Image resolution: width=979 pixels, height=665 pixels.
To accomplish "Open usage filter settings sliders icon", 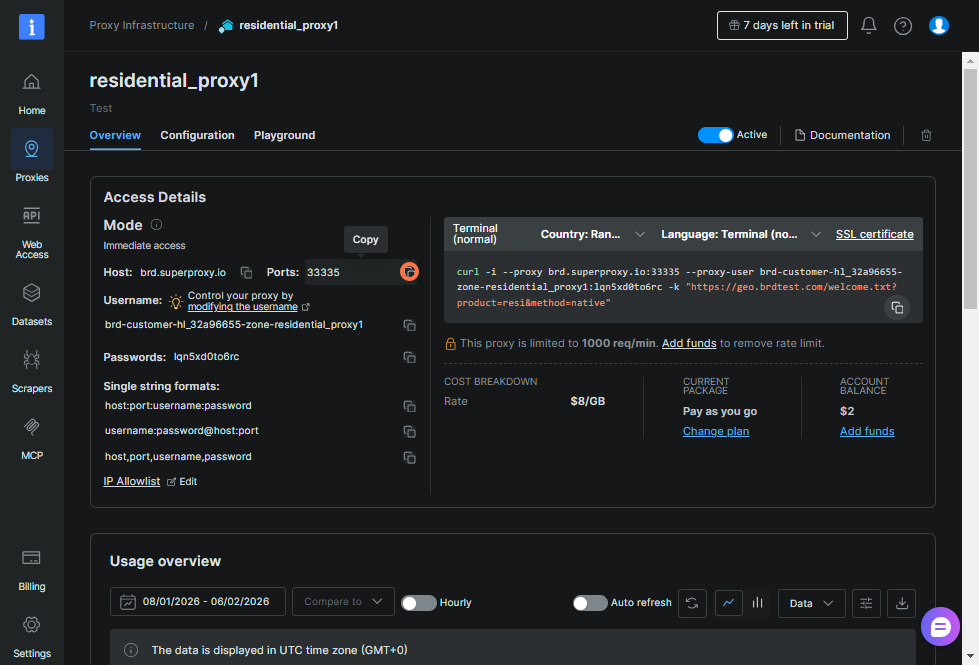I will pos(866,603).
